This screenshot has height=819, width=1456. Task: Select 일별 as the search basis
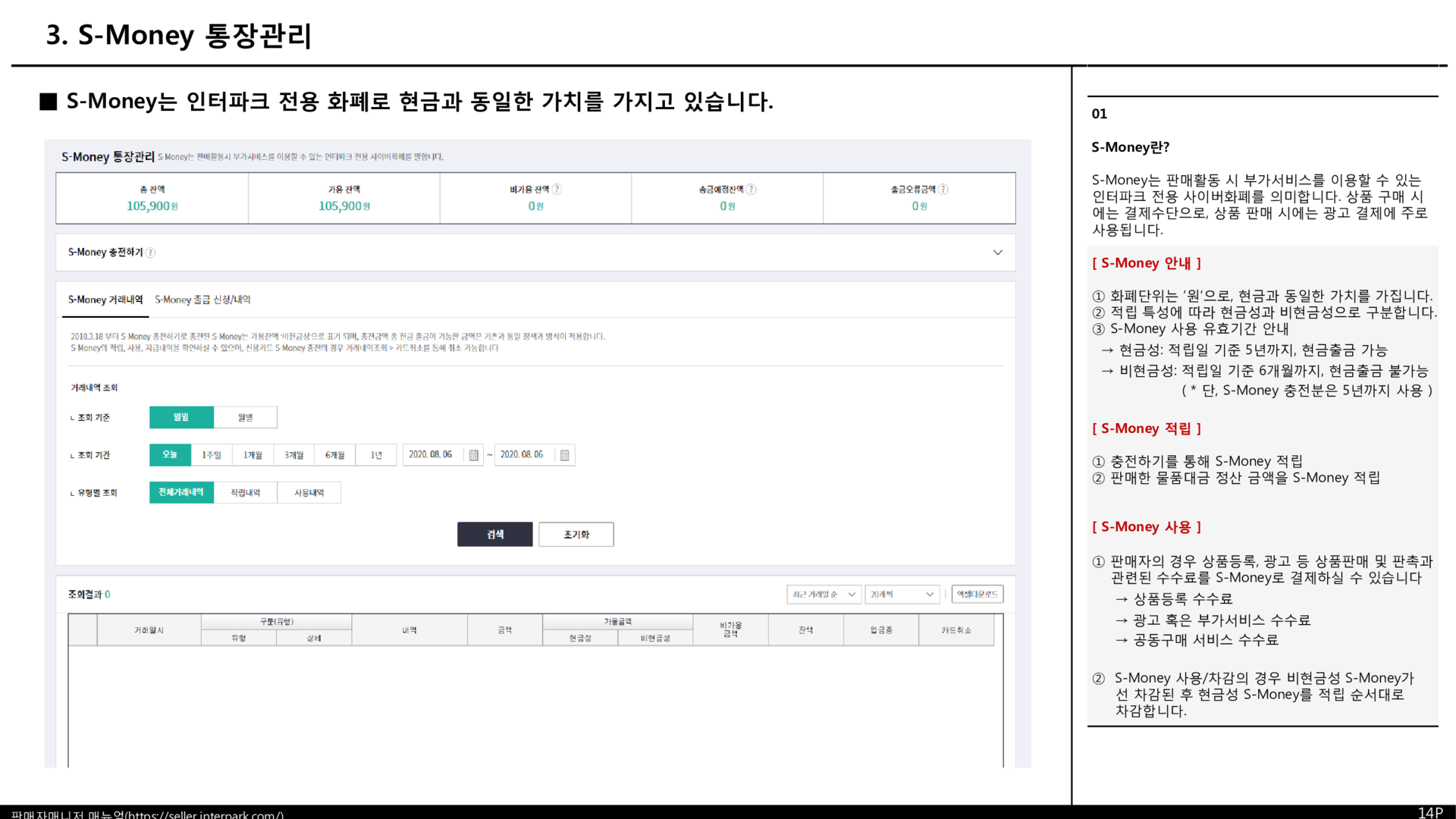coord(181,417)
